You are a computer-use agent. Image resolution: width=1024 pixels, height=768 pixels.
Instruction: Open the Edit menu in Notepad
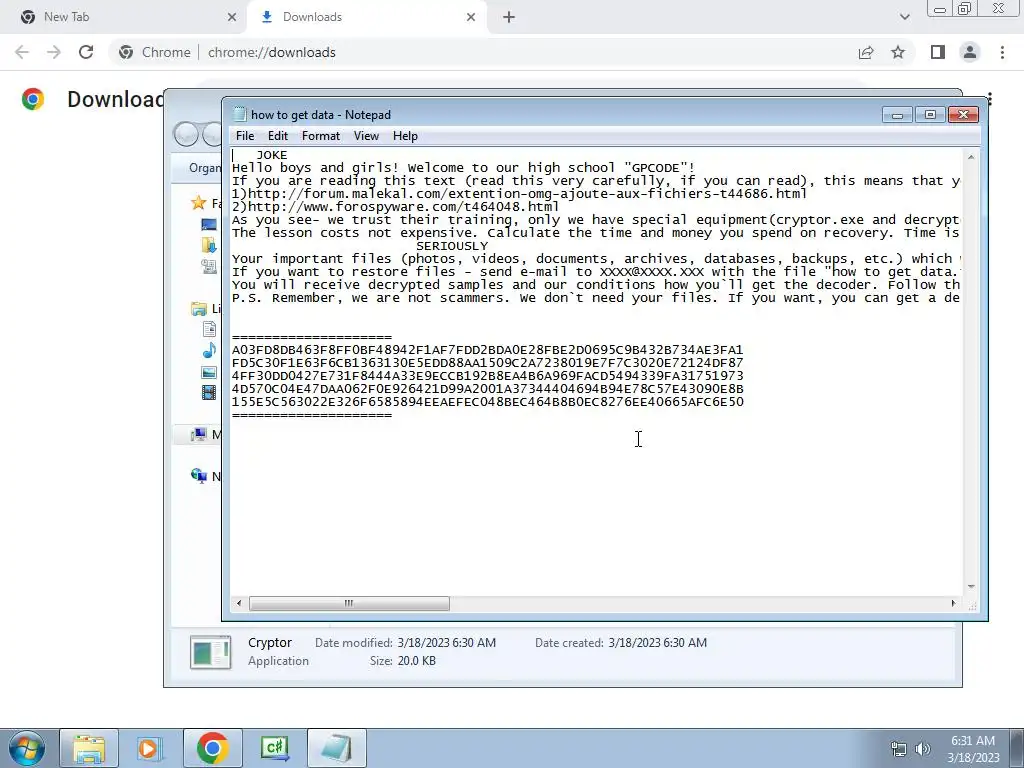(x=278, y=136)
